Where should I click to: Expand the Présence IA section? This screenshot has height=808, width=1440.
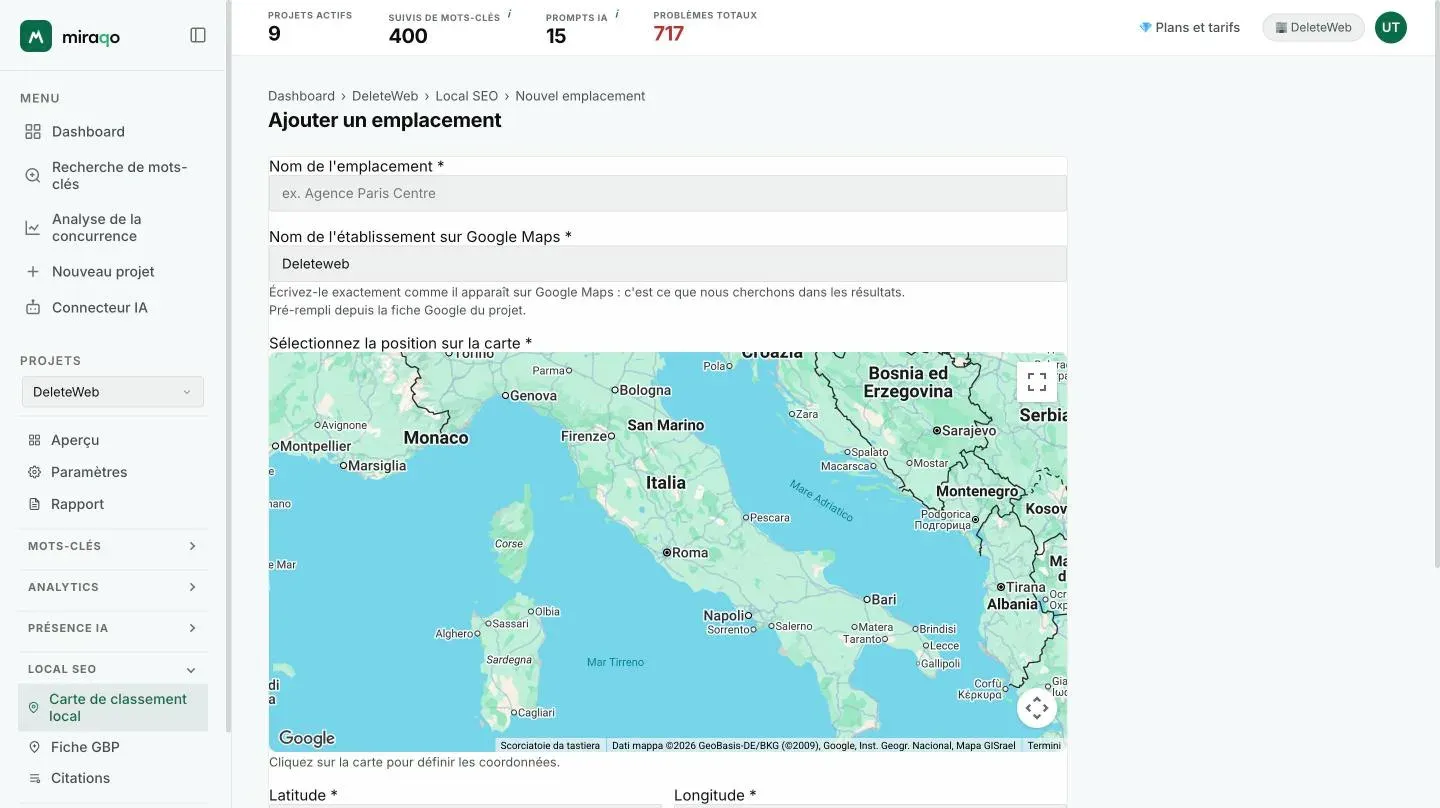click(113, 628)
